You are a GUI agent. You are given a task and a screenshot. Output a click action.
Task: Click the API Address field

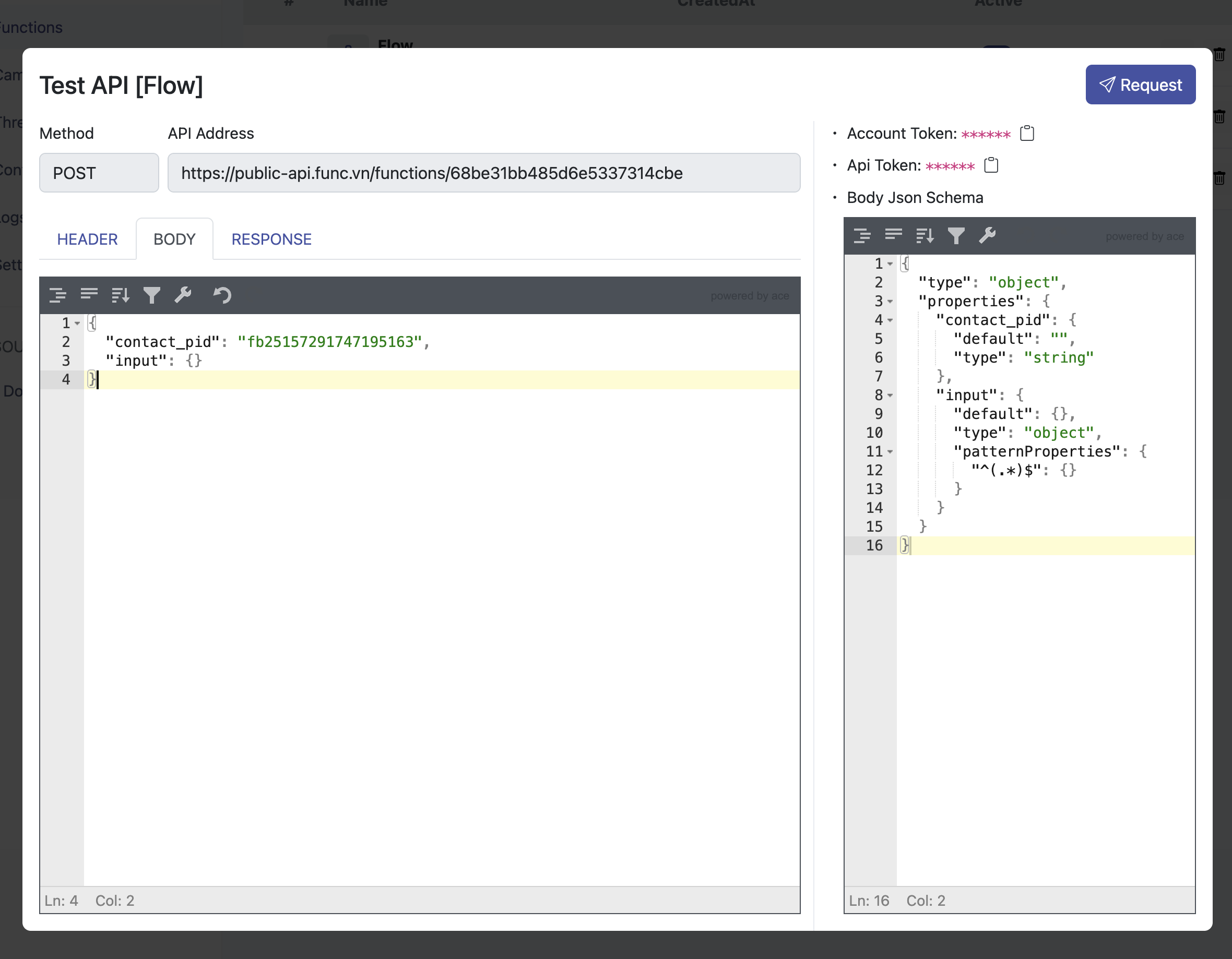[483, 173]
